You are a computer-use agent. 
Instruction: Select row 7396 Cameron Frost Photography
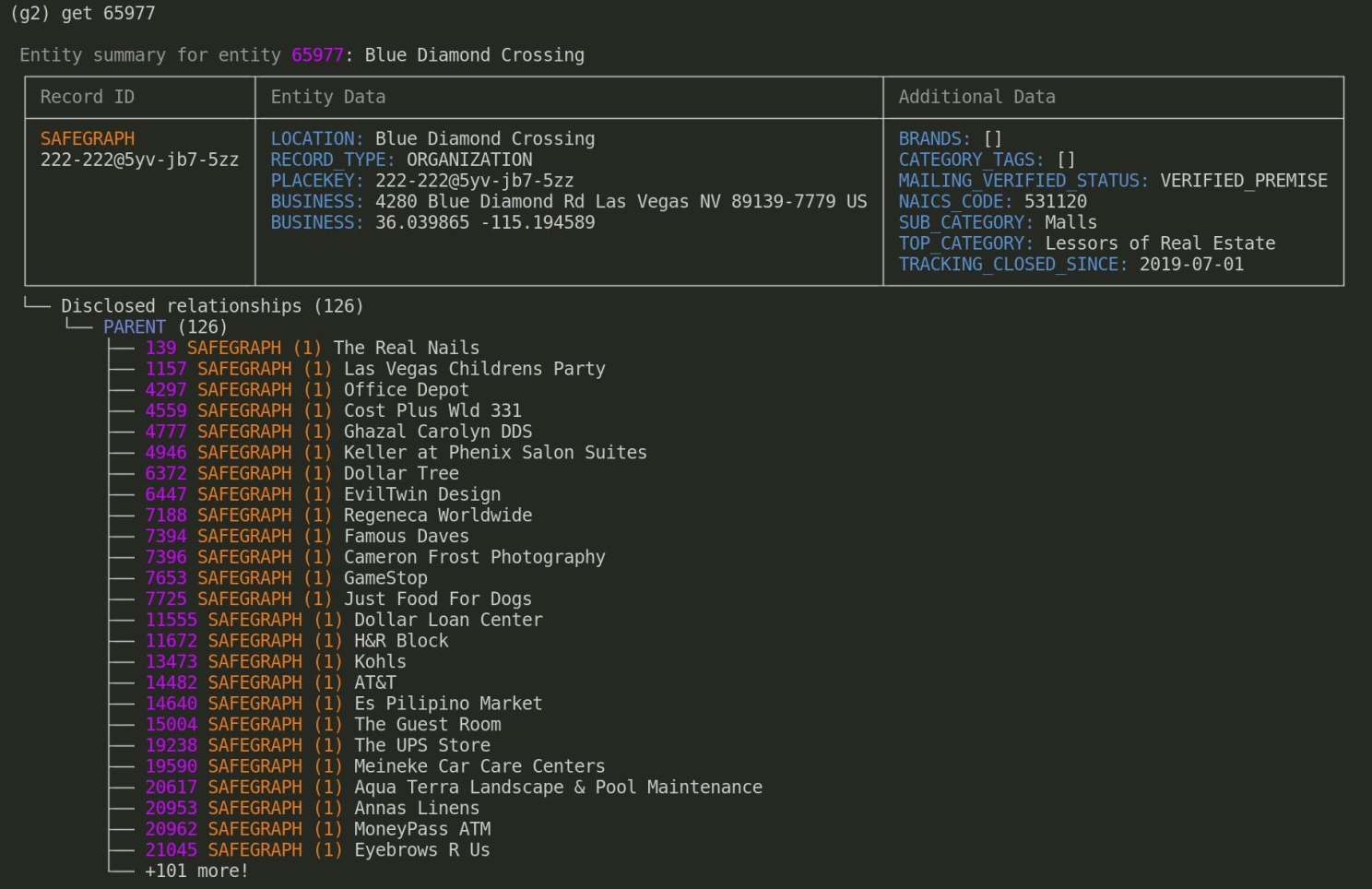coord(375,557)
